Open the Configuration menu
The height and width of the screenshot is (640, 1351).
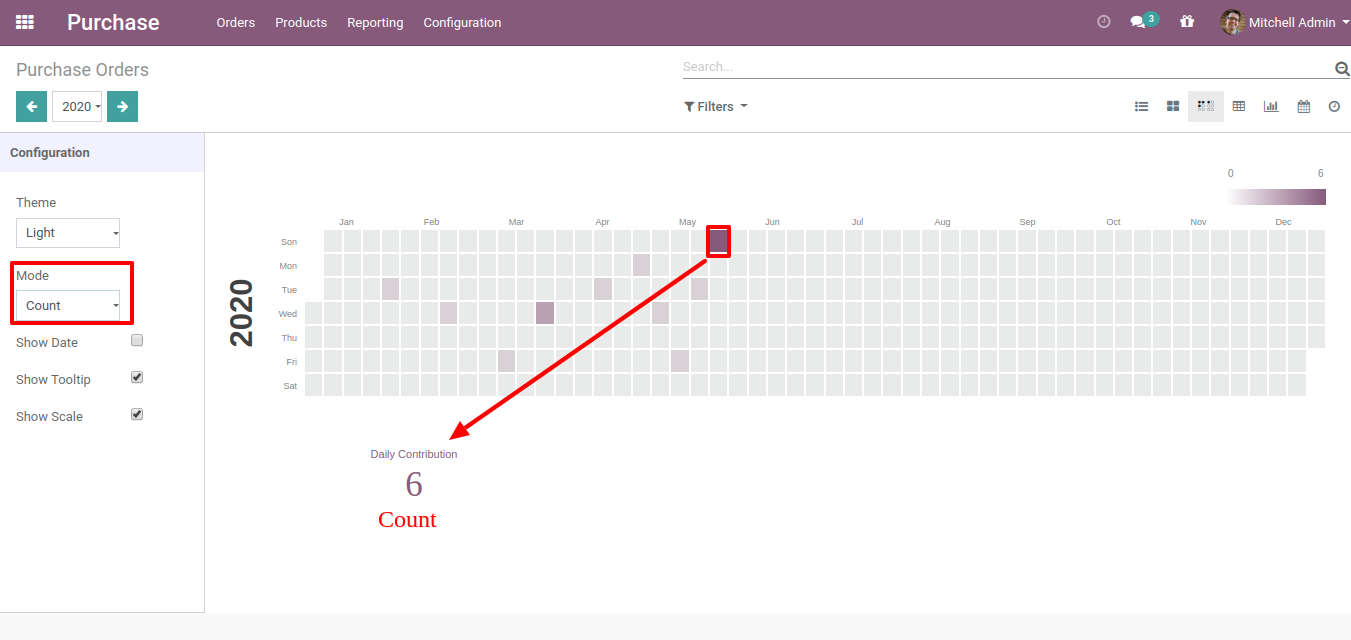tap(462, 22)
